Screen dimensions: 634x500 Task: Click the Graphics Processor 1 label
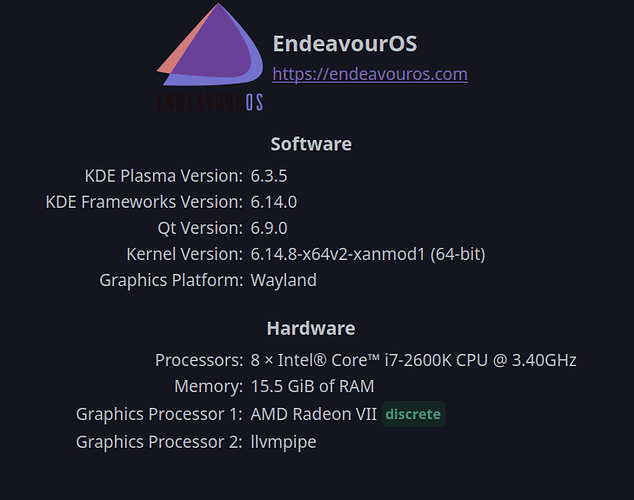[x=159, y=414]
